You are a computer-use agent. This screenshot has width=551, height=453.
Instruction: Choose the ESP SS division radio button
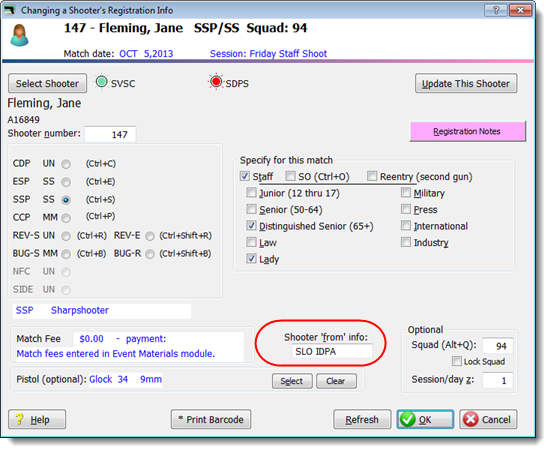[x=66, y=182]
